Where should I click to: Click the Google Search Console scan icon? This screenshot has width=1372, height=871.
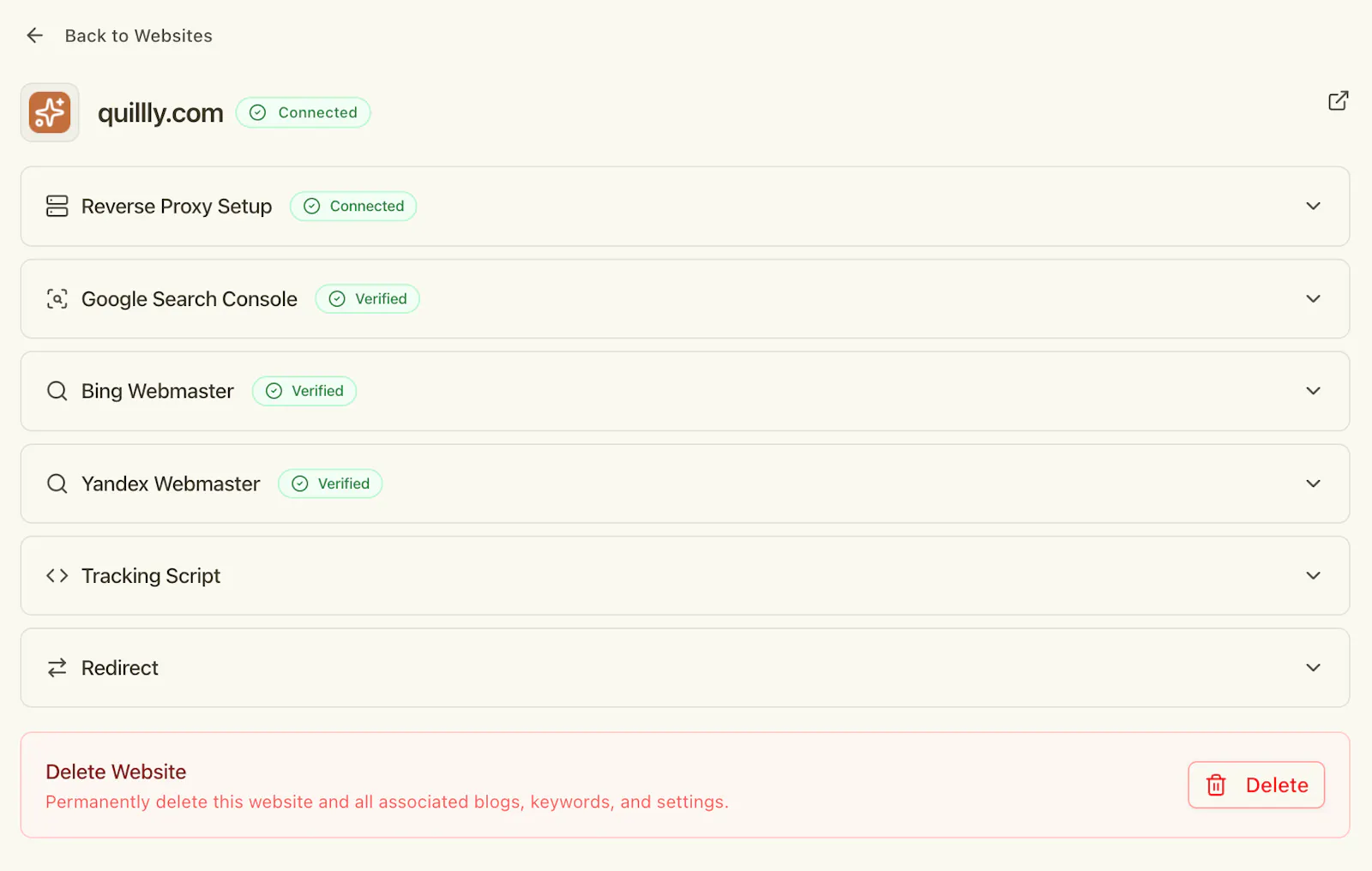(x=57, y=298)
